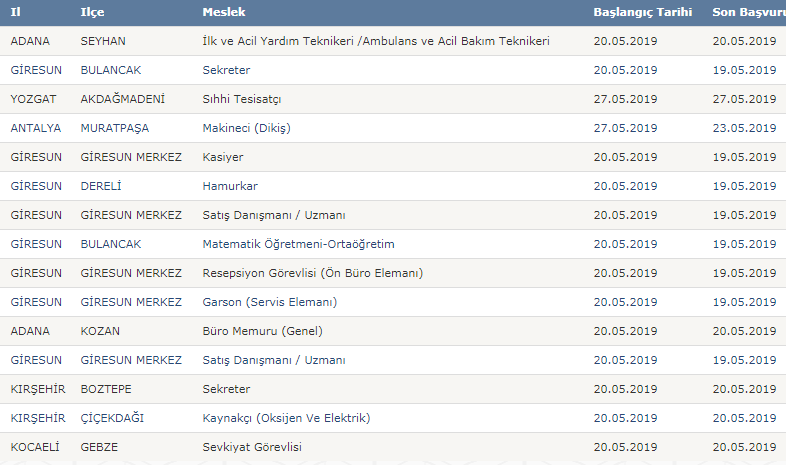Open Kaynakçı (Oksijen Ve Elektrik) listing
Image resolution: width=786 pixels, height=465 pixels.
pos(286,418)
